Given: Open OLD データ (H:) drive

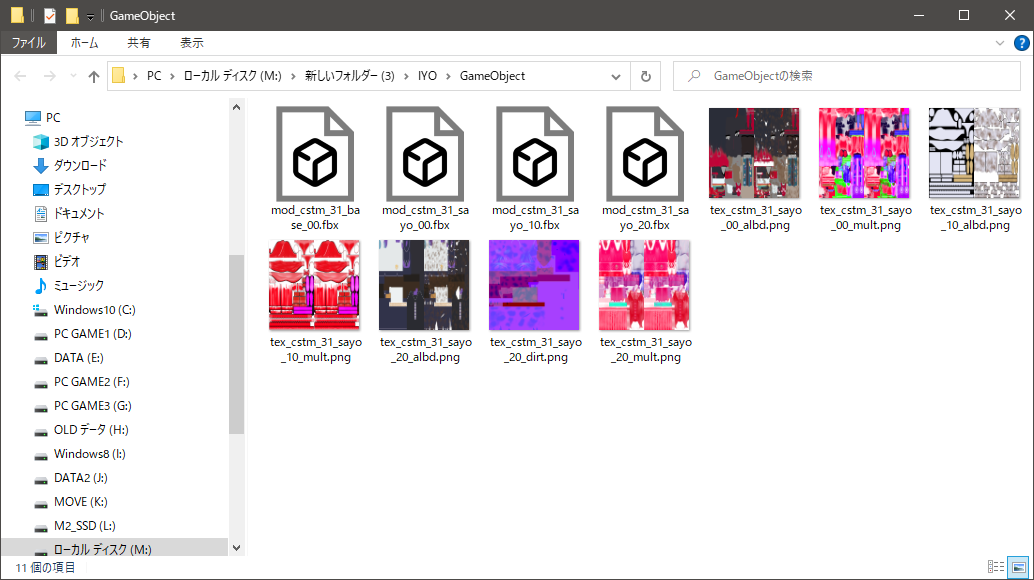Looking at the screenshot, I should point(91,430).
